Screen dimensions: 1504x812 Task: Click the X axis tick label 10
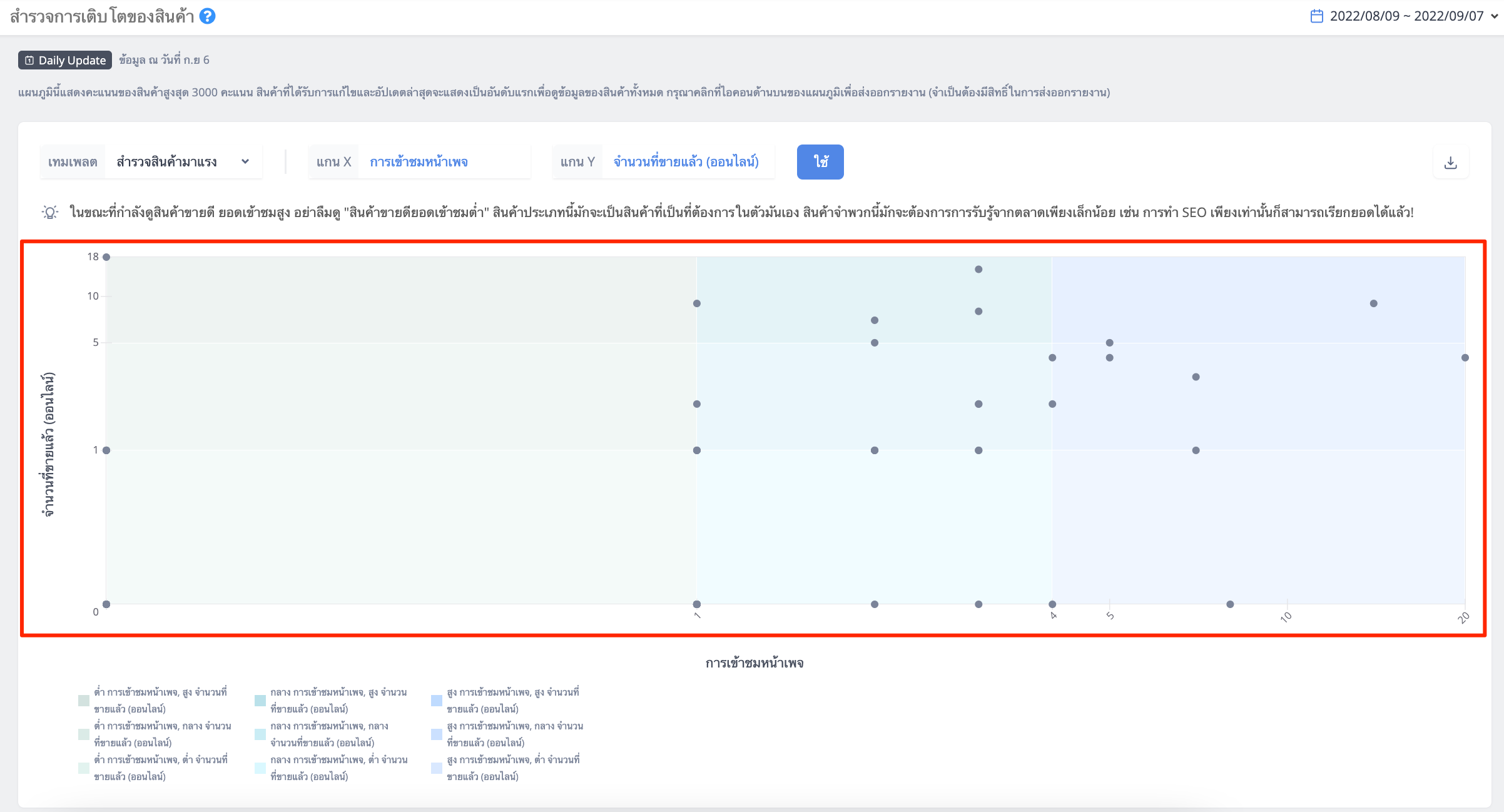(x=1286, y=617)
